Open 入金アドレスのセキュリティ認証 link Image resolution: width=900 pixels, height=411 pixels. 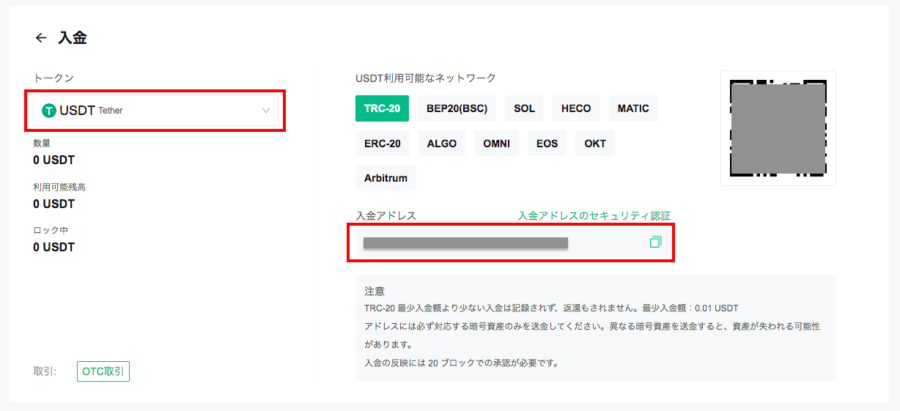coord(594,215)
